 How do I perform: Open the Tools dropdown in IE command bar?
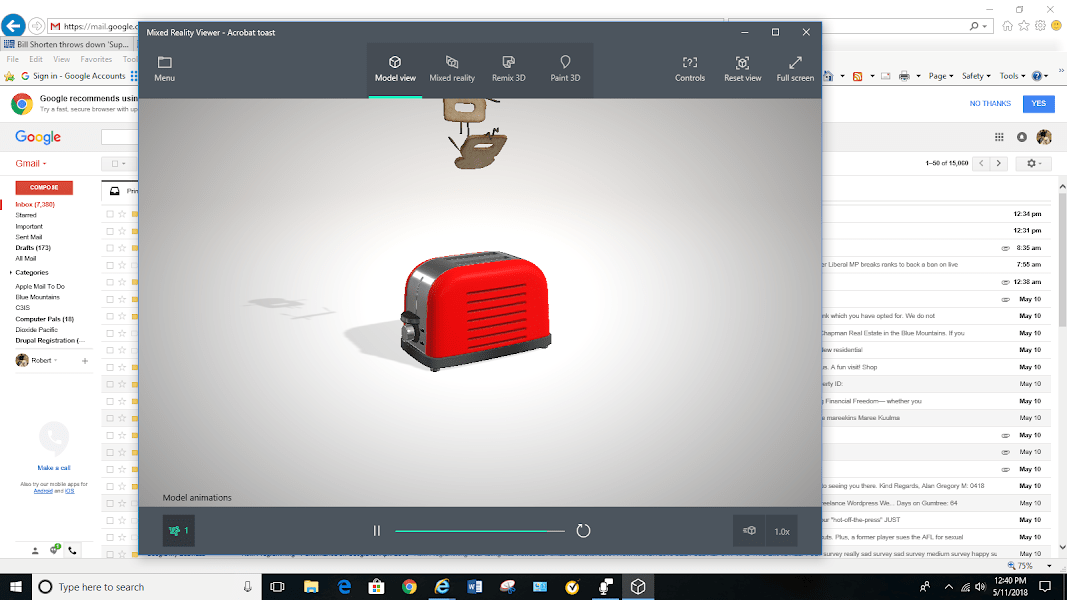pos(1012,76)
